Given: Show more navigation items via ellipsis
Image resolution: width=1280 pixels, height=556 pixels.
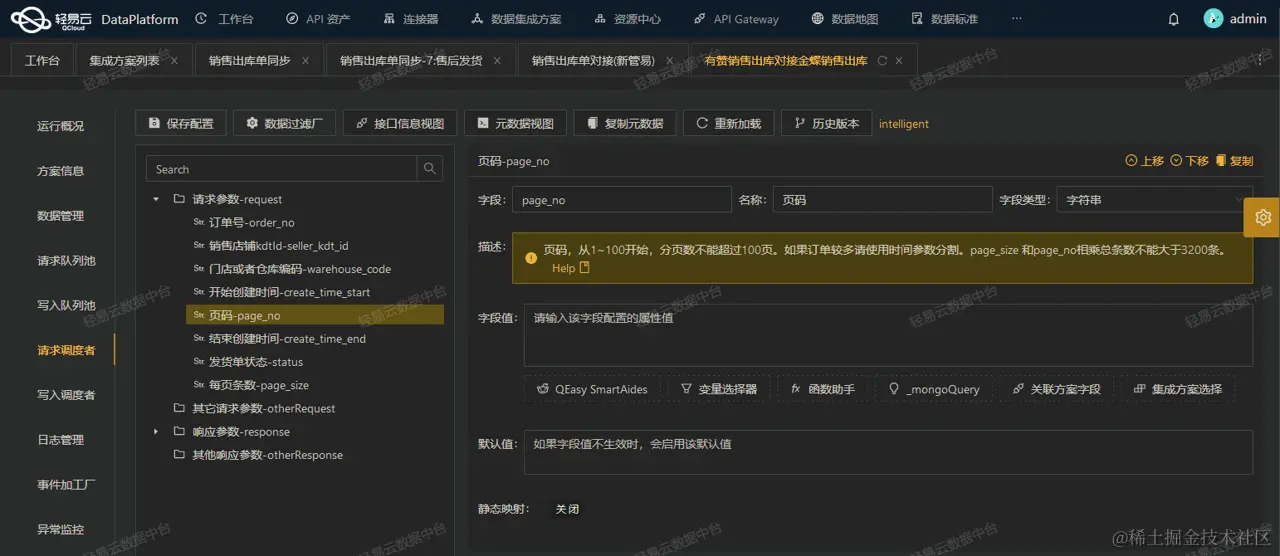Looking at the screenshot, I should (x=1017, y=19).
